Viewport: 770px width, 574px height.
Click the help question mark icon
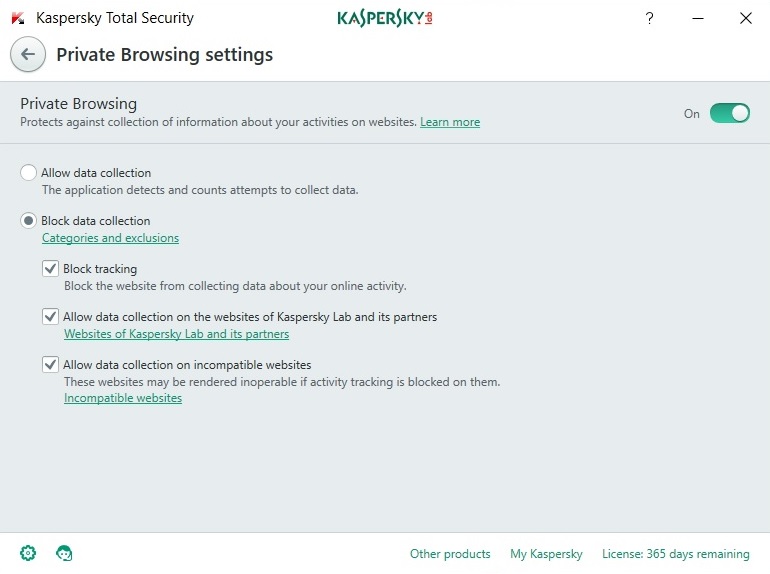[649, 19]
